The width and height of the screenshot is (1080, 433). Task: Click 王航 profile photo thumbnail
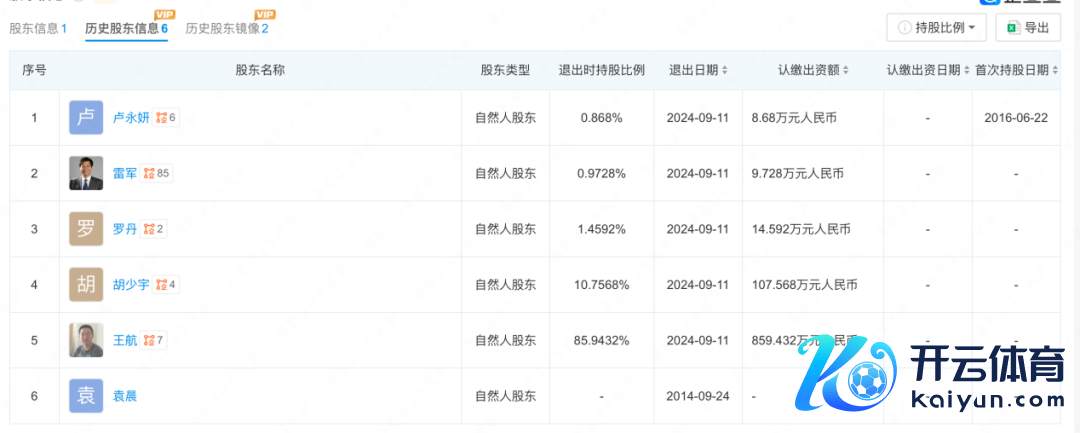pyautogui.click(x=86, y=341)
